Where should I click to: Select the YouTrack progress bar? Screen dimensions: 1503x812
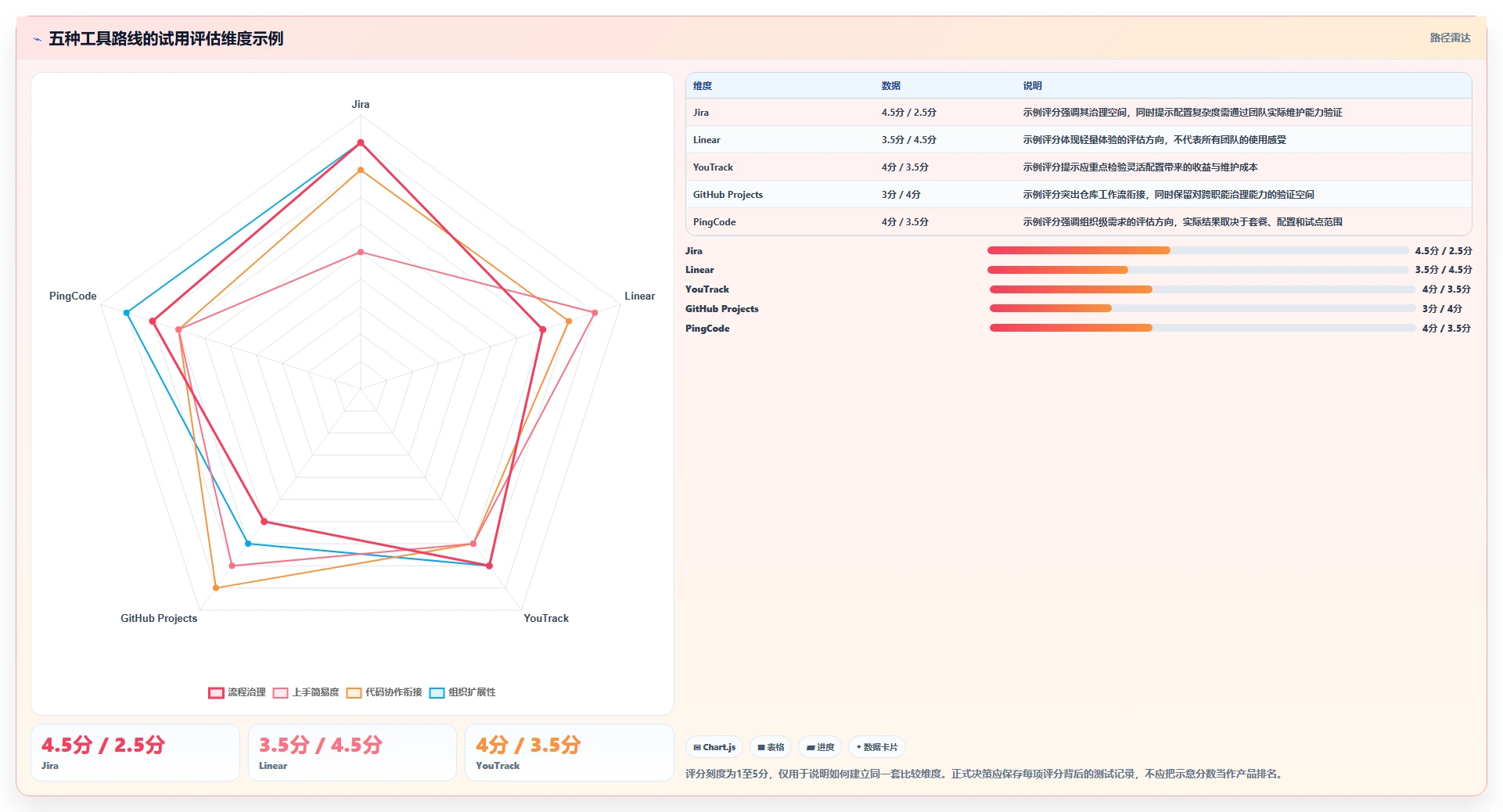coord(1202,289)
